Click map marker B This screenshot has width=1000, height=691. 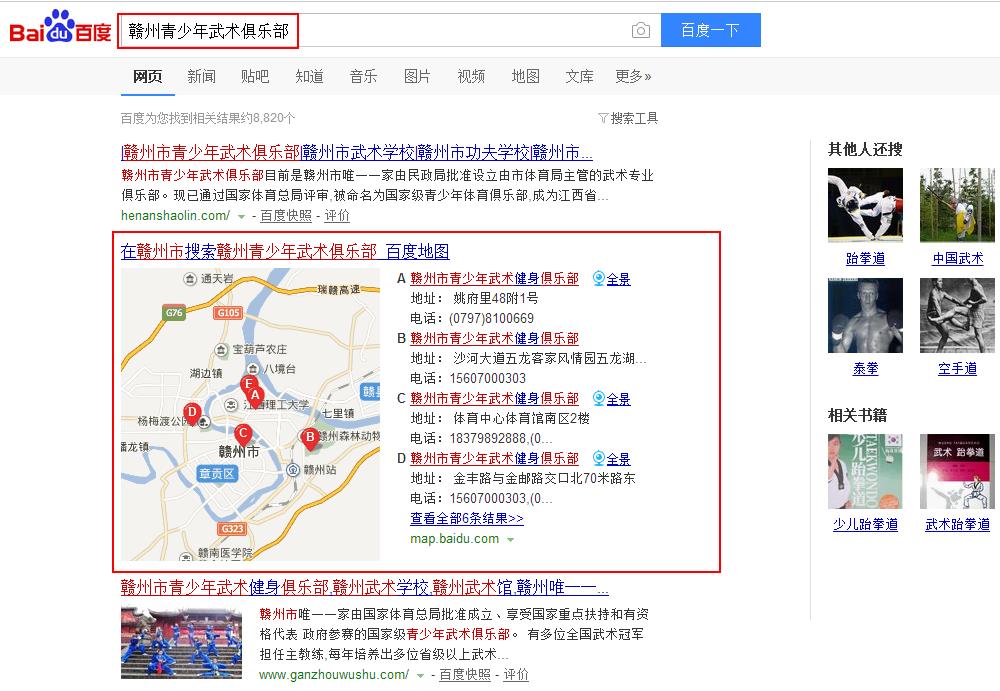pyautogui.click(x=310, y=438)
